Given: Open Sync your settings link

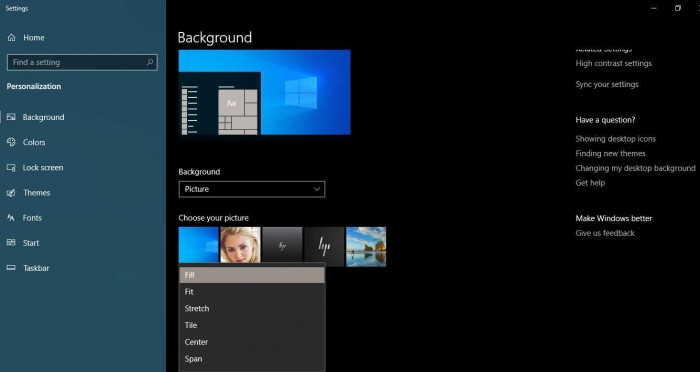Looking at the screenshot, I should [607, 84].
